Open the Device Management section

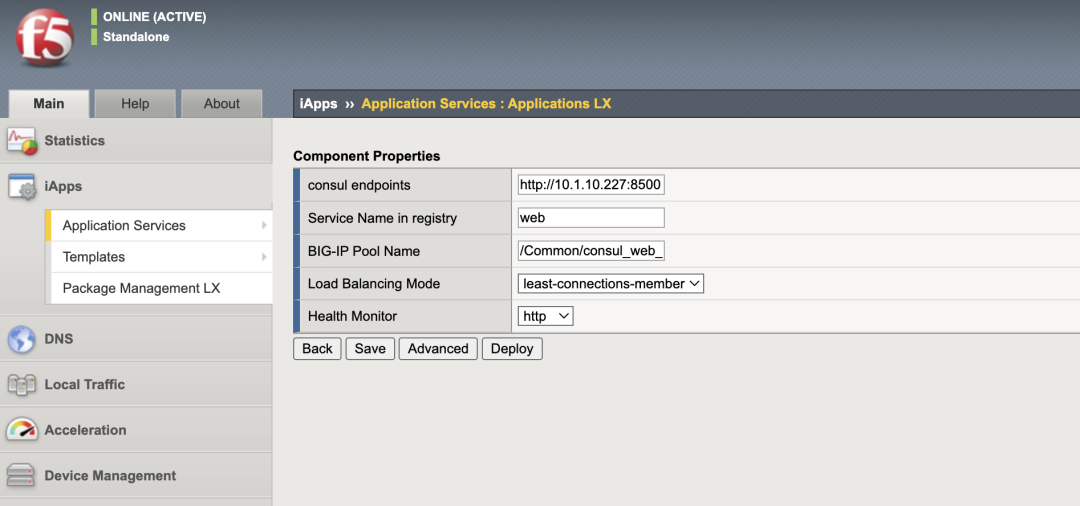pos(110,476)
